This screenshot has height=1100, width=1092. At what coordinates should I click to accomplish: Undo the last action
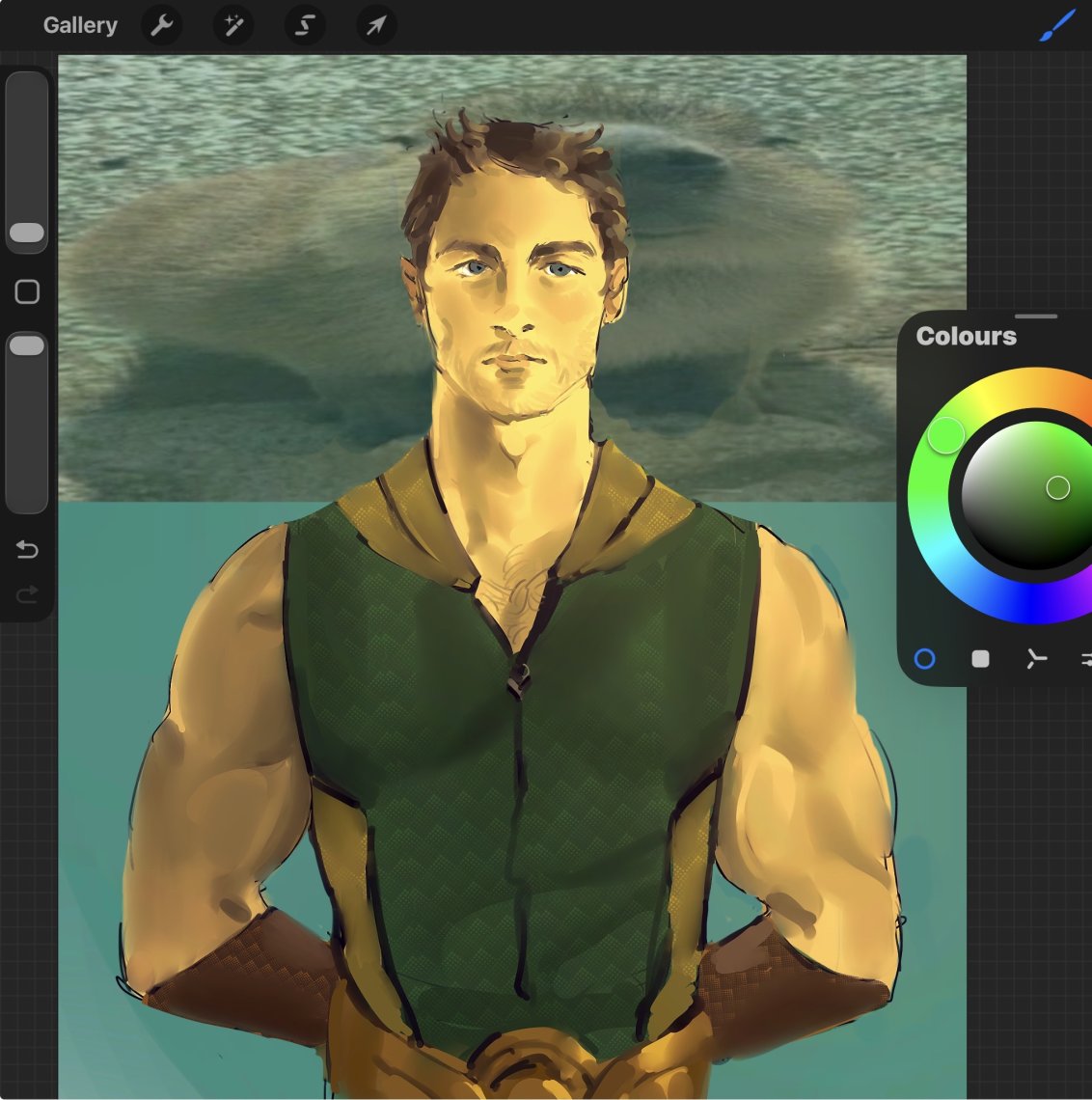(x=27, y=549)
